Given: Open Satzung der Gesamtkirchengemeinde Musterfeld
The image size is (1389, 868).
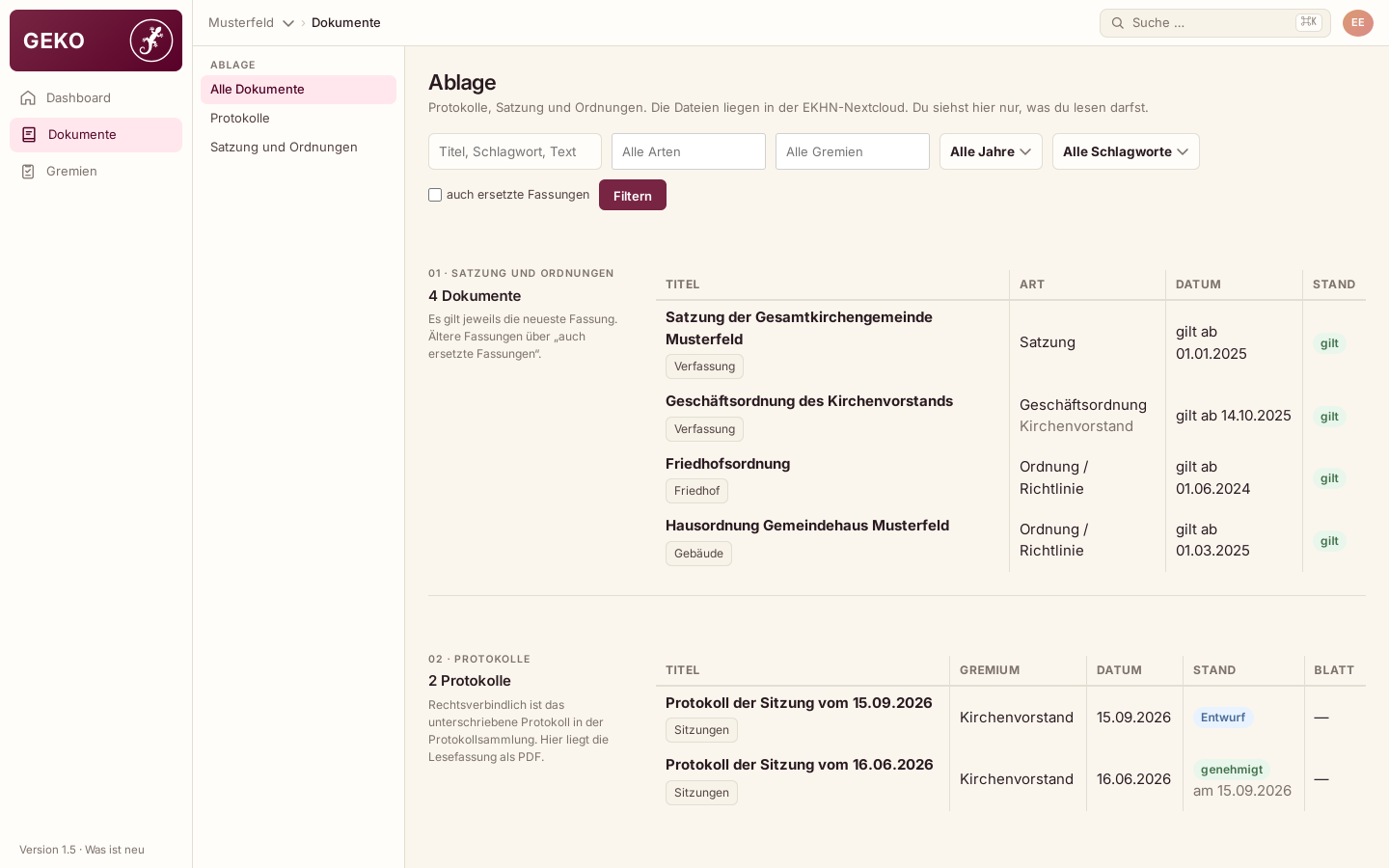Looking at the screenshot, I should tap(799, 328).
